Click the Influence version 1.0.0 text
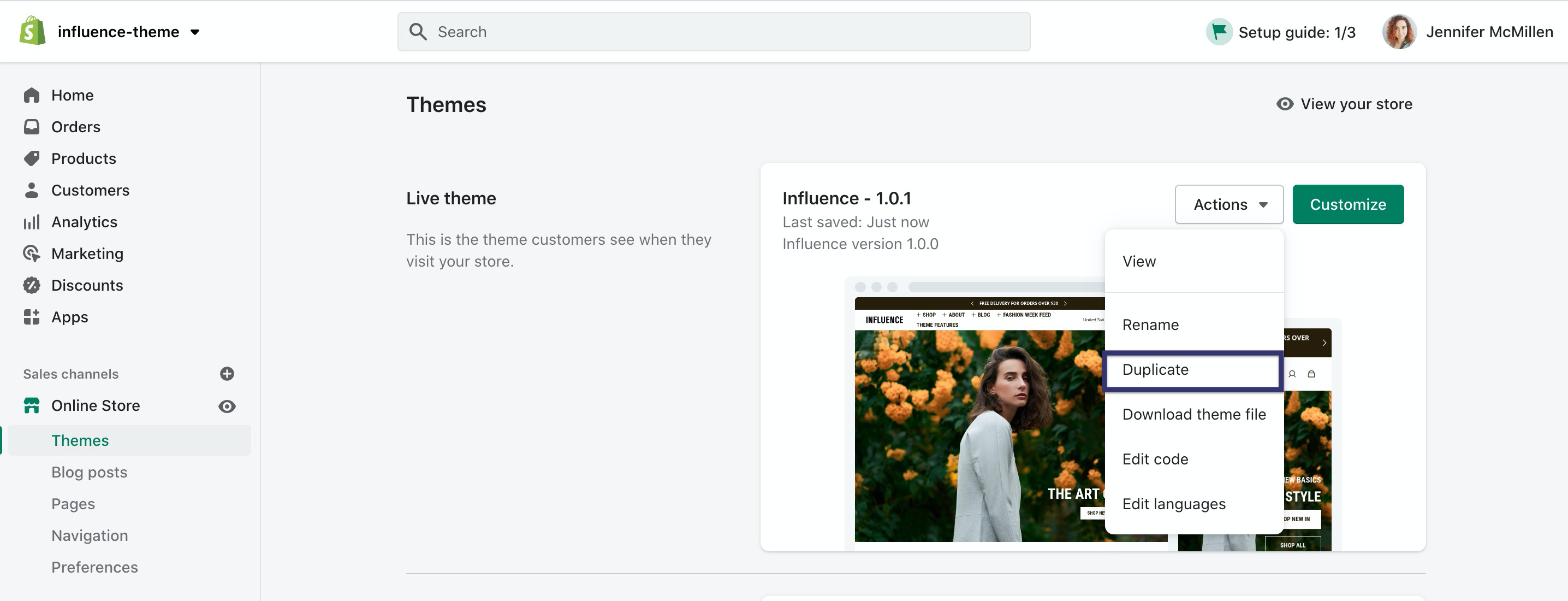The height and width of the screenshot is (601, 1568). click(860, 244)
